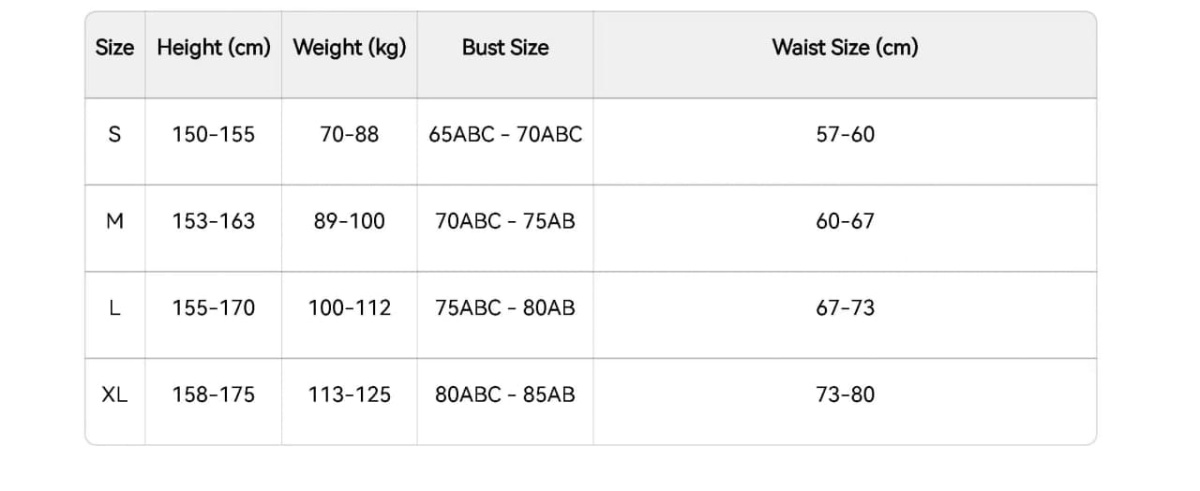Select height cell 153-163
Image resolution: width=1200 pixels, height=491 pixels.
pos(213,221)
